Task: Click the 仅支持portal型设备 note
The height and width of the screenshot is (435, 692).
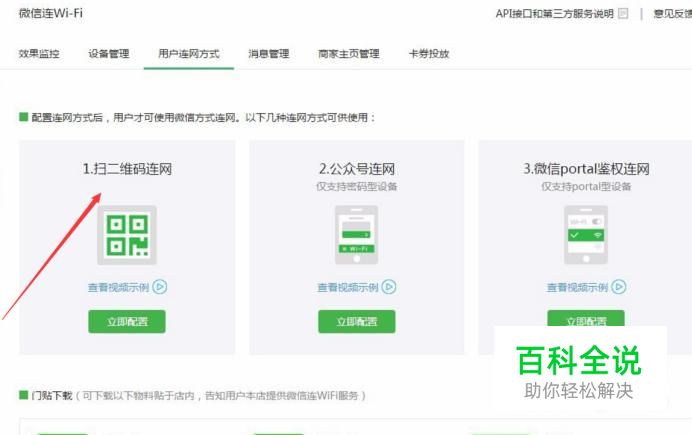Action: (586, 187)
